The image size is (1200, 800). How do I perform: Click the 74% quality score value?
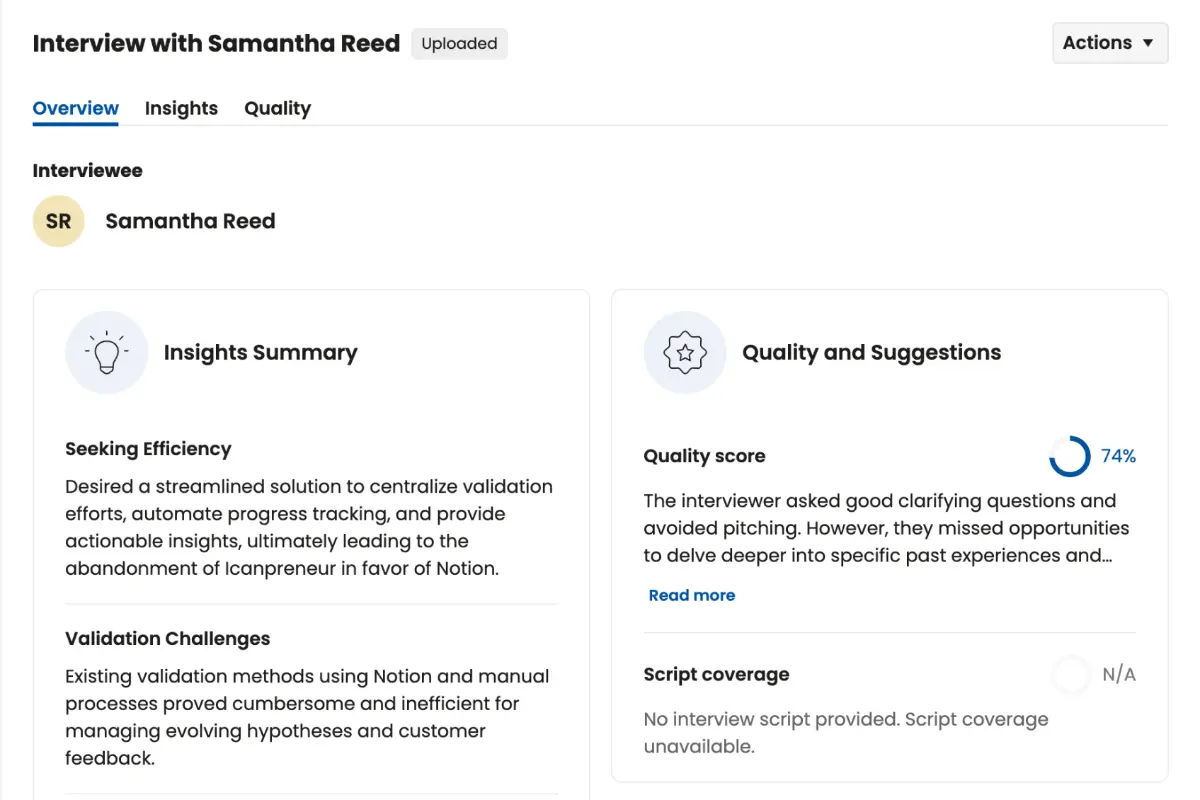pyautogui.click(x=1118, y=456)
